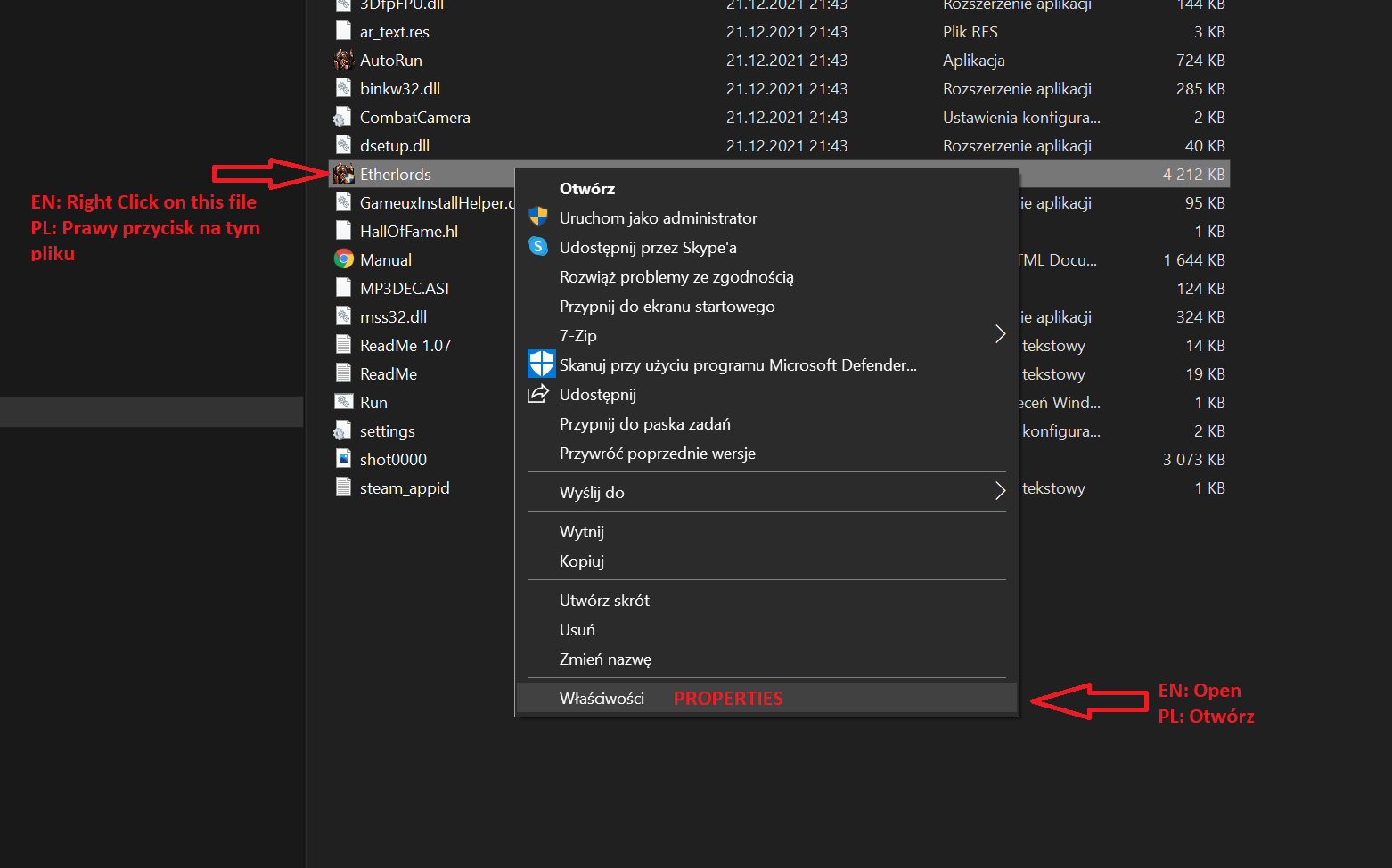
Task: Click the Skype icon in the context menu
Action: (x=538, y=246)
